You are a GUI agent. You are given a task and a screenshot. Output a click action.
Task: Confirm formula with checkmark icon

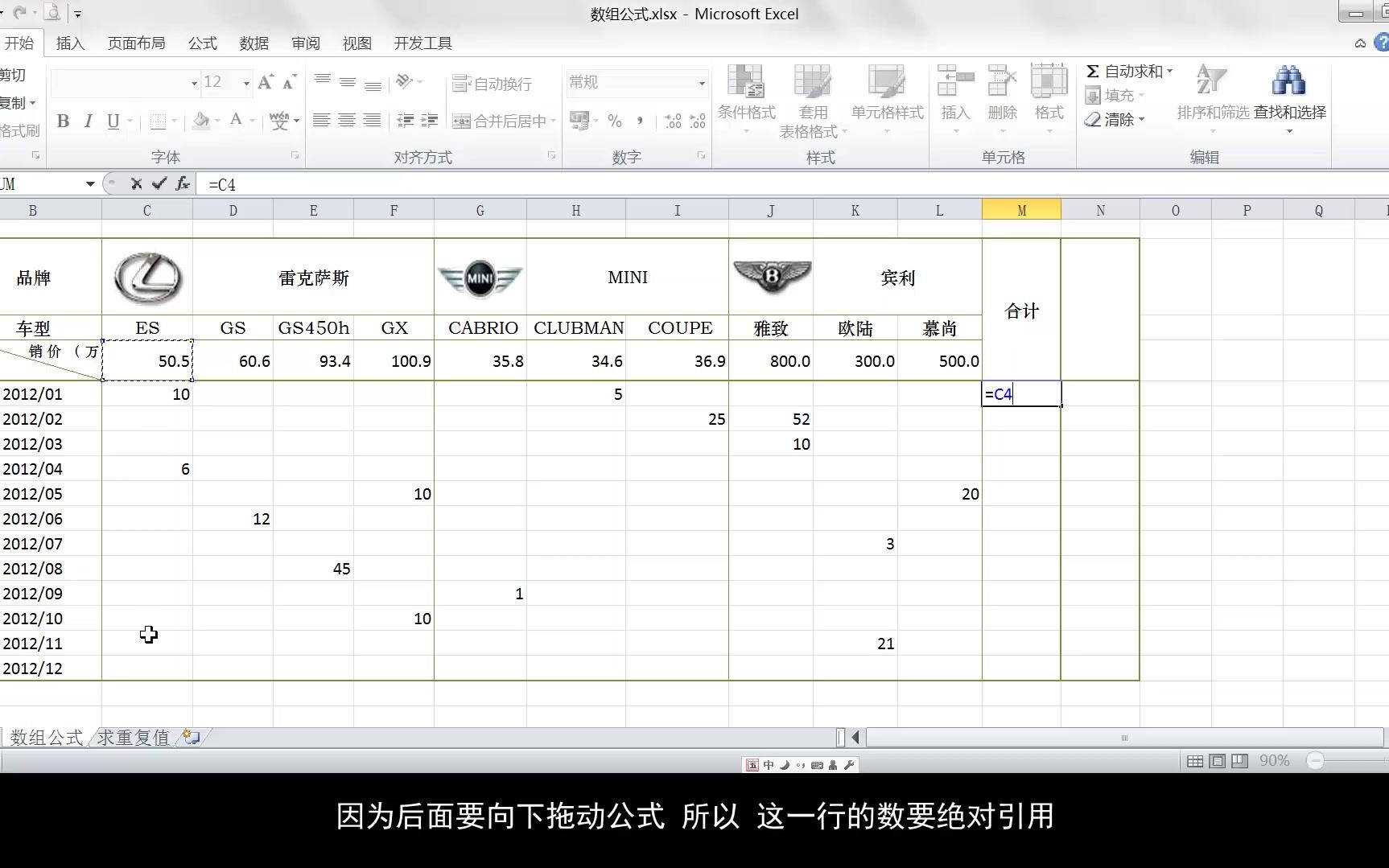159,184
